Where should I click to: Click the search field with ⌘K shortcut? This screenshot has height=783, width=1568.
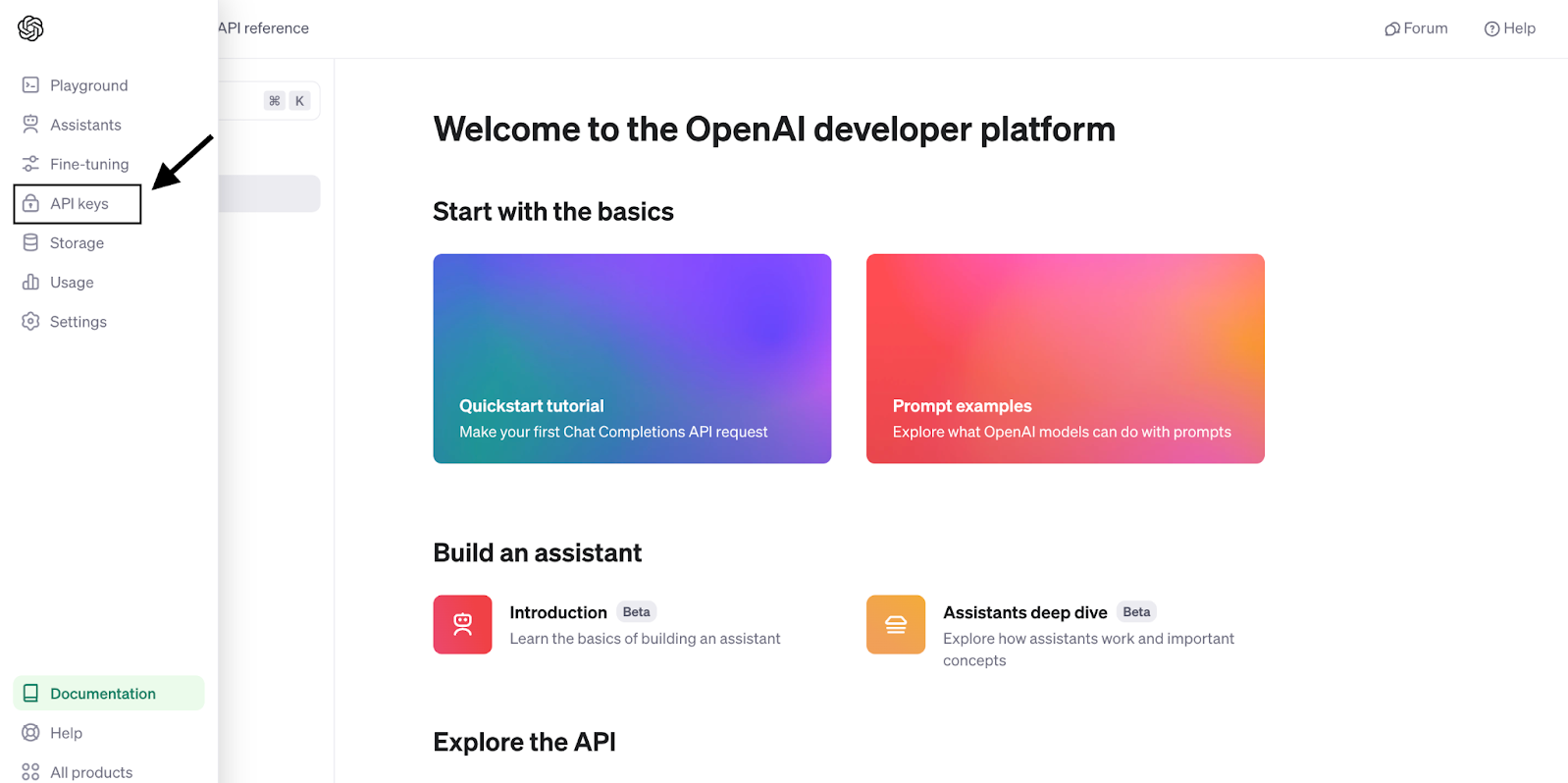click(x=269, y=100)
